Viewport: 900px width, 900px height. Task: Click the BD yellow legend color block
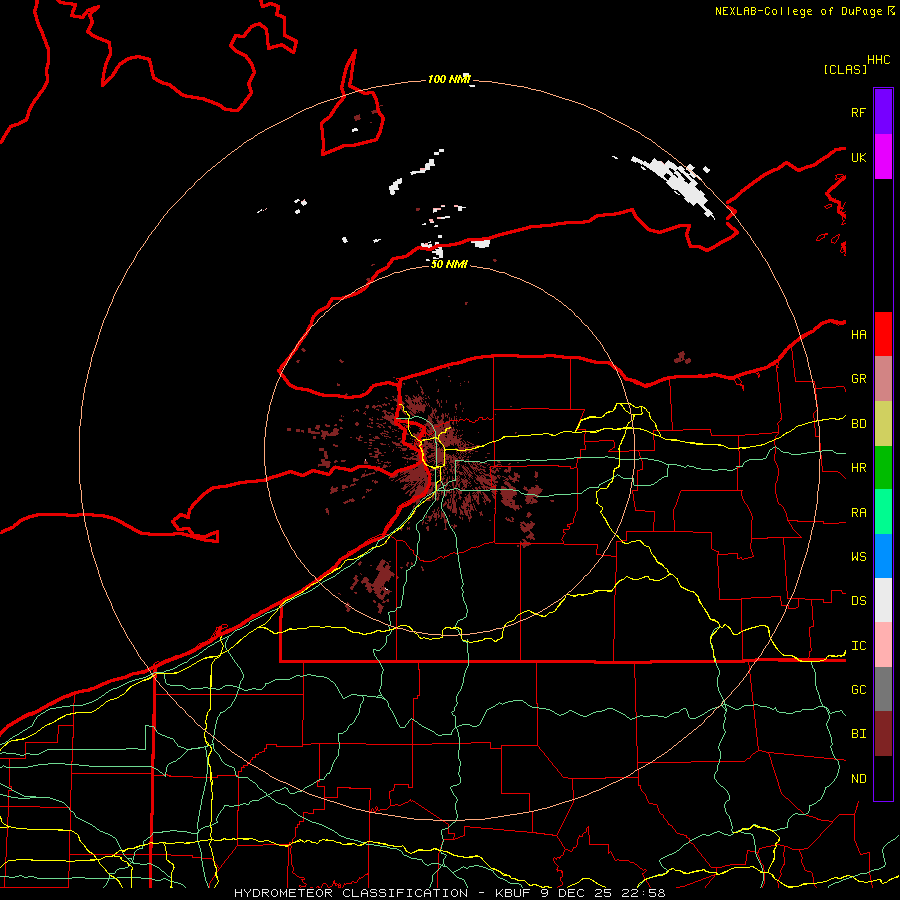pos(883,424)
